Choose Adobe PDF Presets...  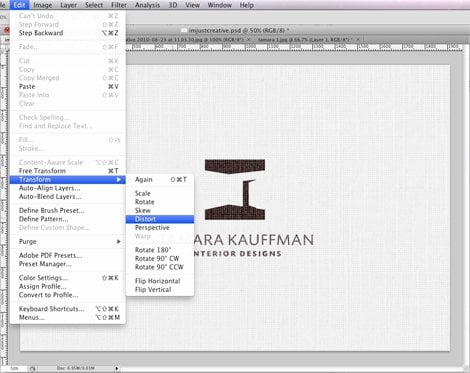coord(68,255)
